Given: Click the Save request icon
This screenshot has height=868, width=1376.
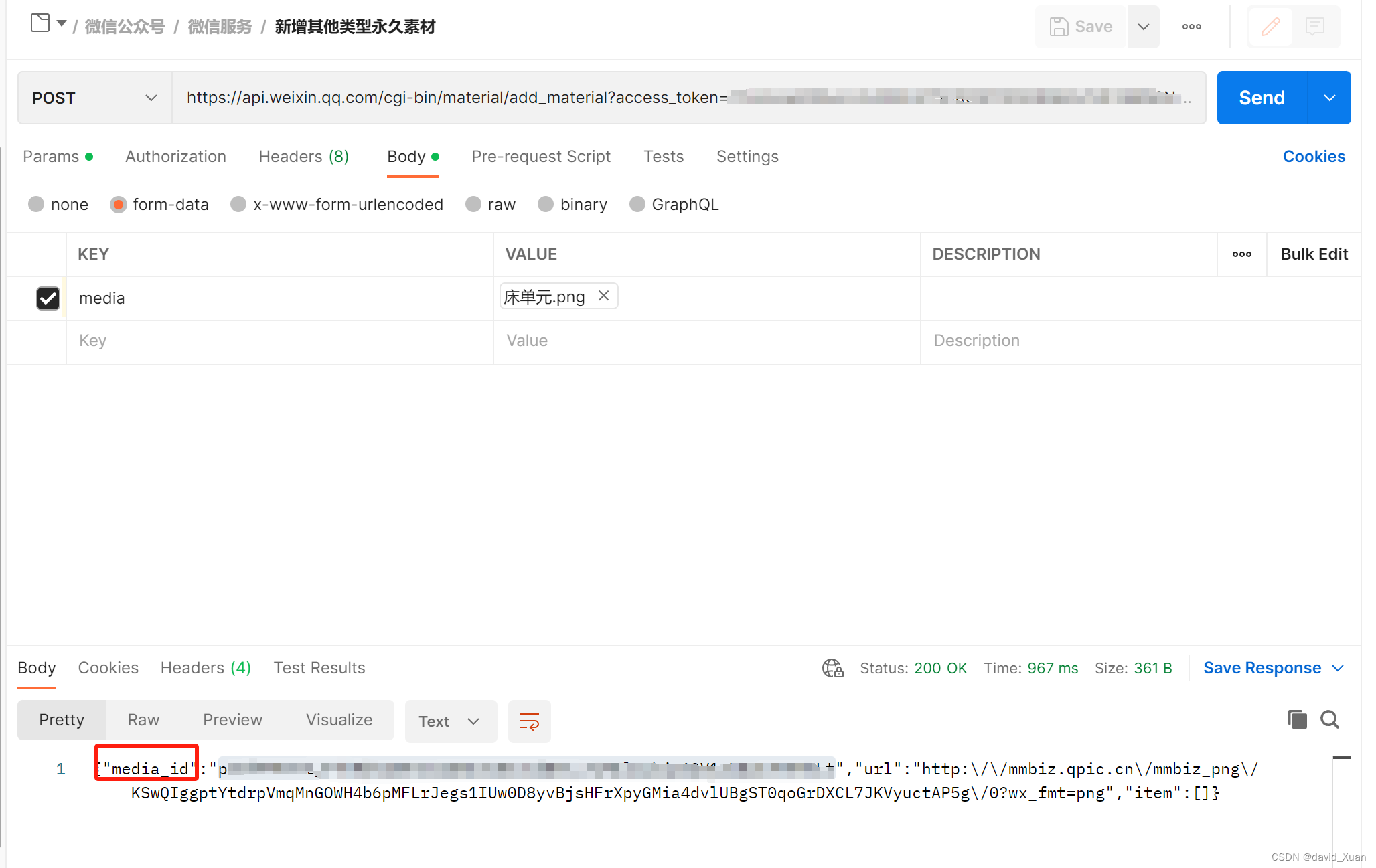Looking at the screenshot, I should (1079, 27).
